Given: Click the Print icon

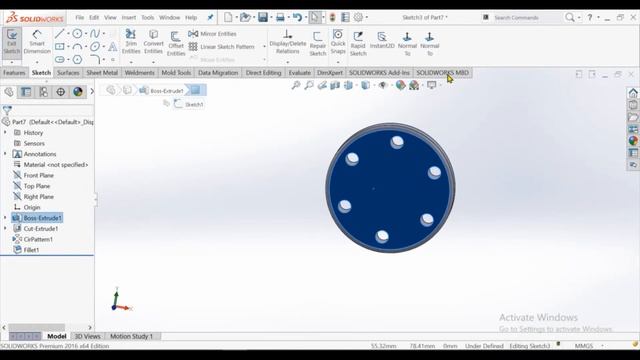Looking at the screenshot, I should click(280, 17).
